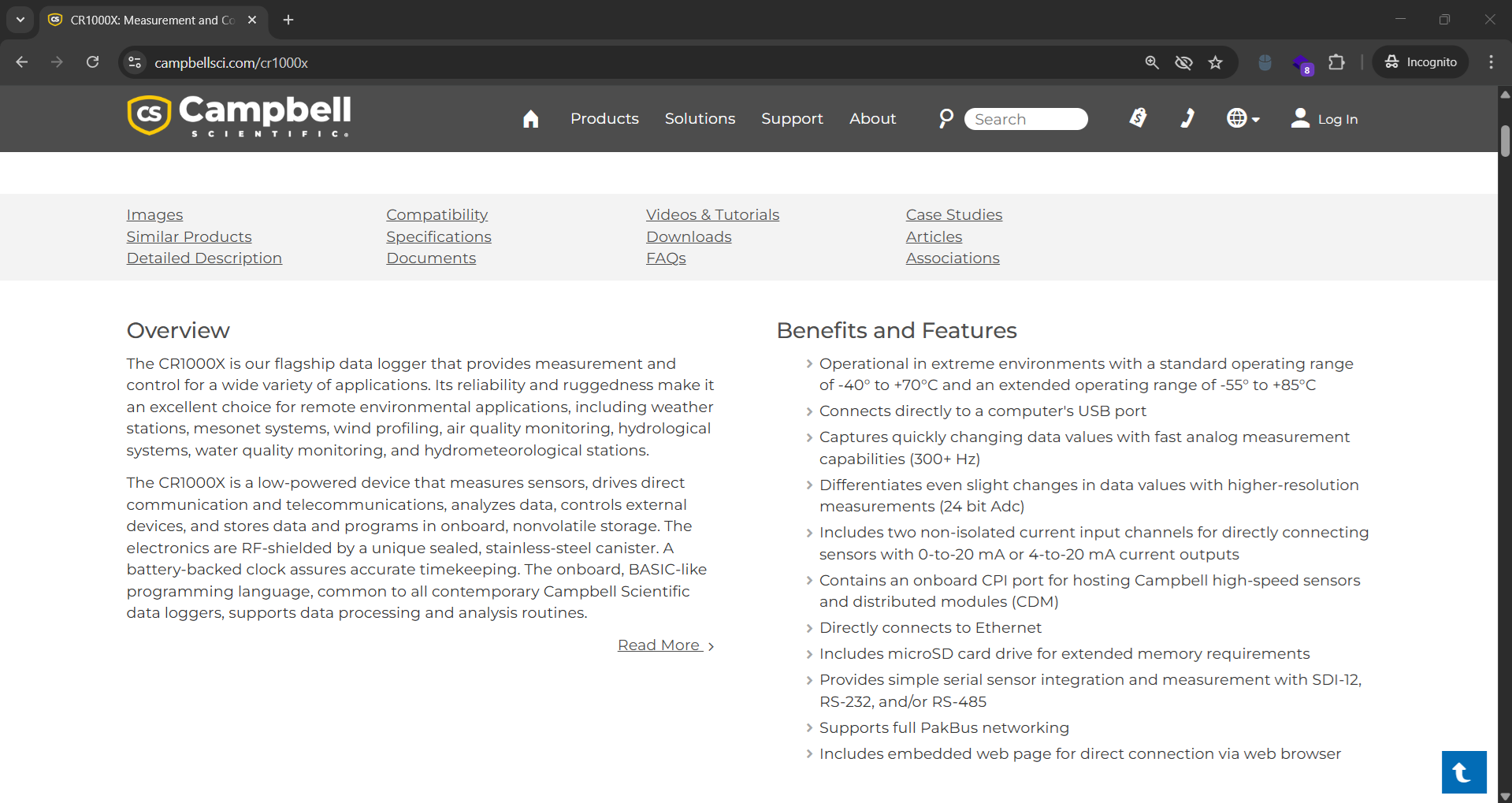Bookmark this page with the star icon
The width and height of the screenshot is (1512, 803).
point(1216,62)
